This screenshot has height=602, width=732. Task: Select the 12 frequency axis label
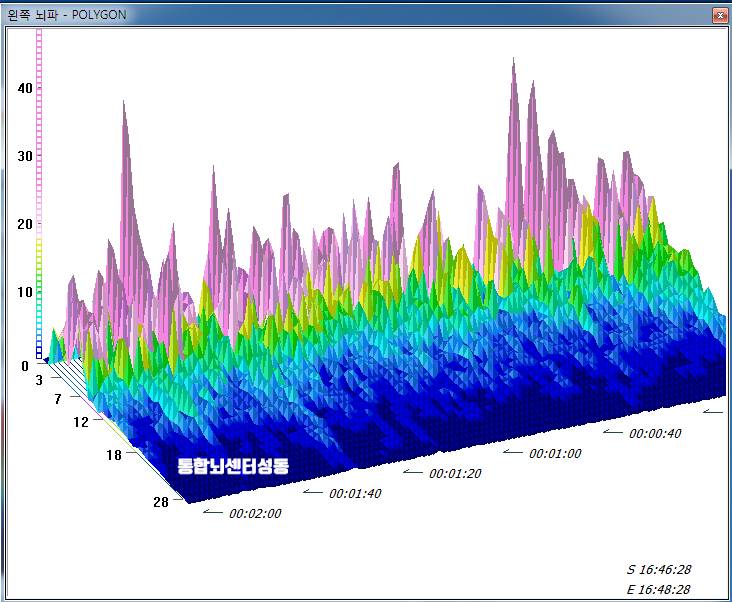click(x=81, y=422)
